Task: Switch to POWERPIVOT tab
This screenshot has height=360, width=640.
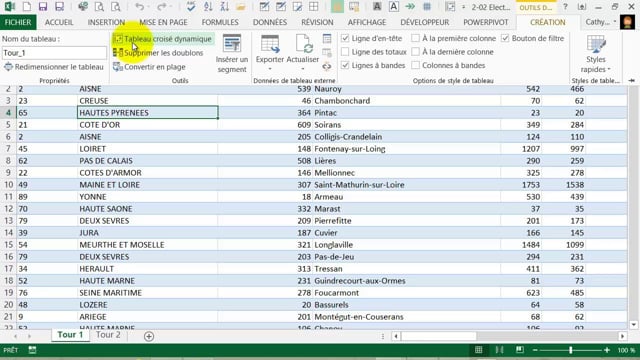Action: pos(486,22)
